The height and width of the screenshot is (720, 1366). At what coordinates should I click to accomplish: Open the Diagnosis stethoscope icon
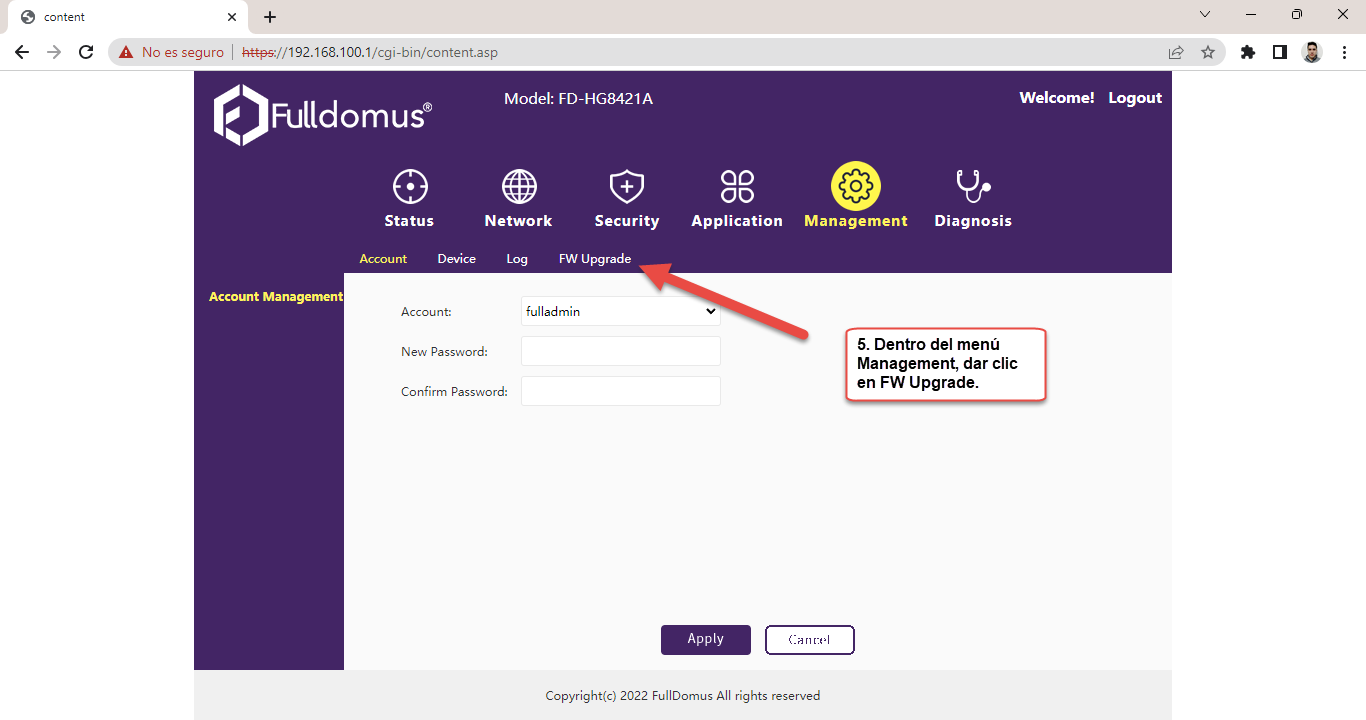pos(972,186)
